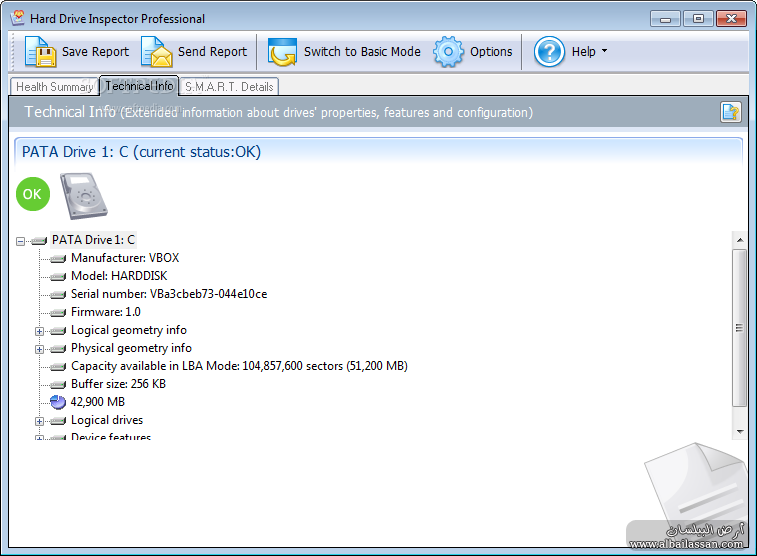Click the app icon in the title bar

tap(18, 18)
